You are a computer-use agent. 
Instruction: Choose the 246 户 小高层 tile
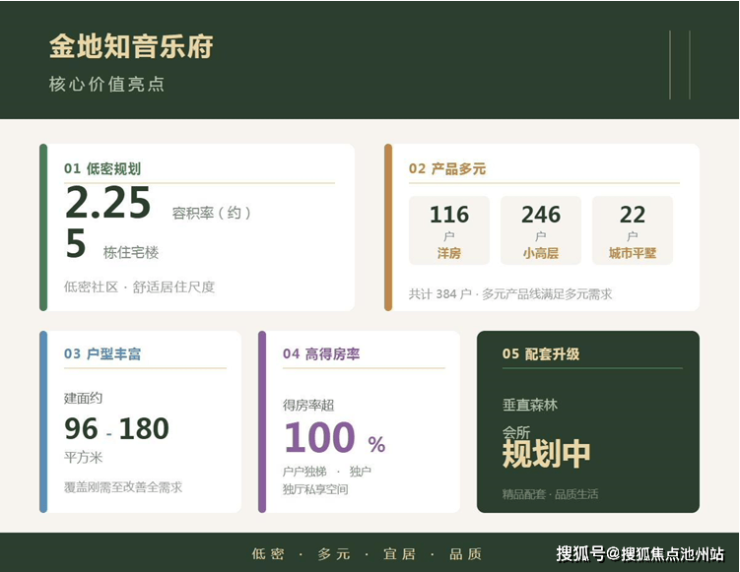[x=541, y=230]
